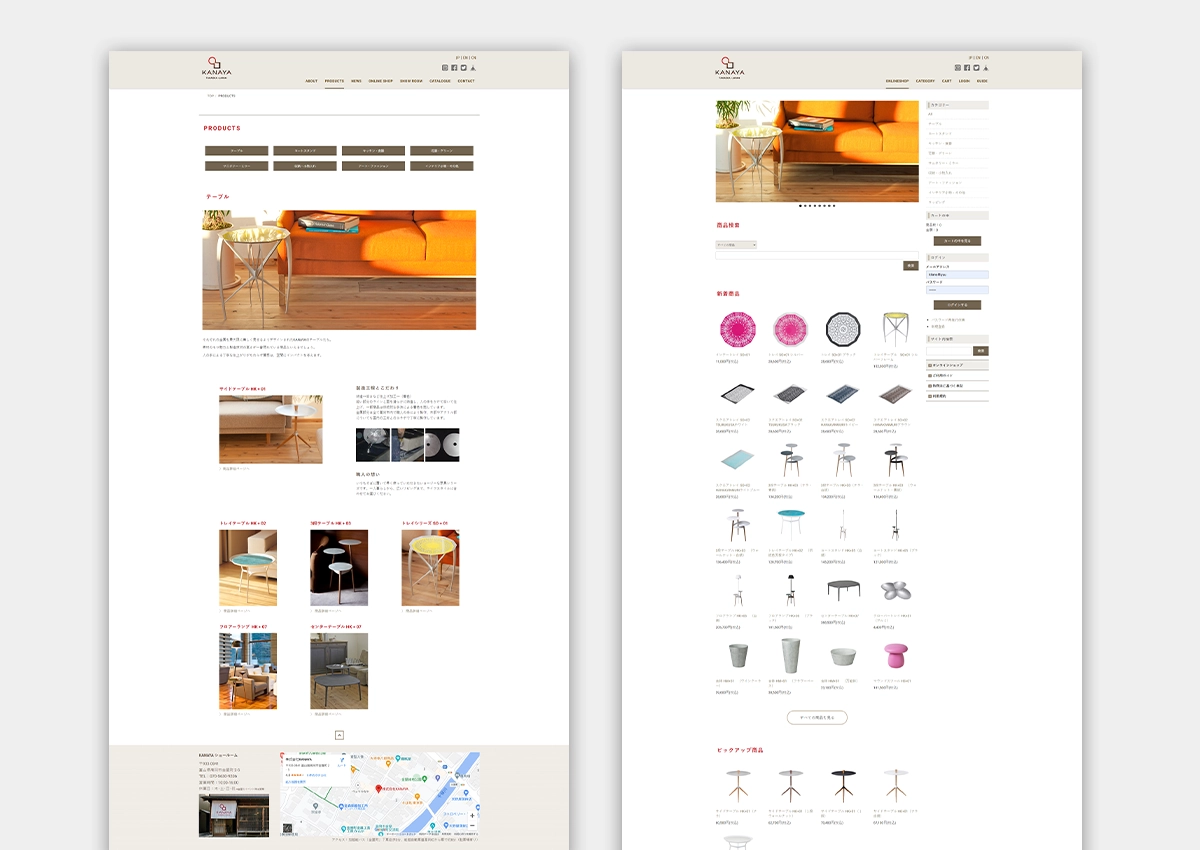Image resolution: width=1200 pixels, height=850 pixels.
Task: Open the tall silver vase product
Action: click(790, 656)
